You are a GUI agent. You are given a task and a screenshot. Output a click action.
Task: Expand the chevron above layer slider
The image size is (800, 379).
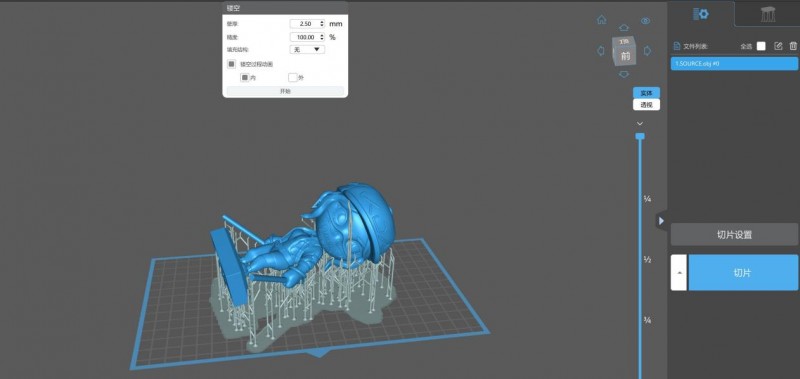click(640, 123)
